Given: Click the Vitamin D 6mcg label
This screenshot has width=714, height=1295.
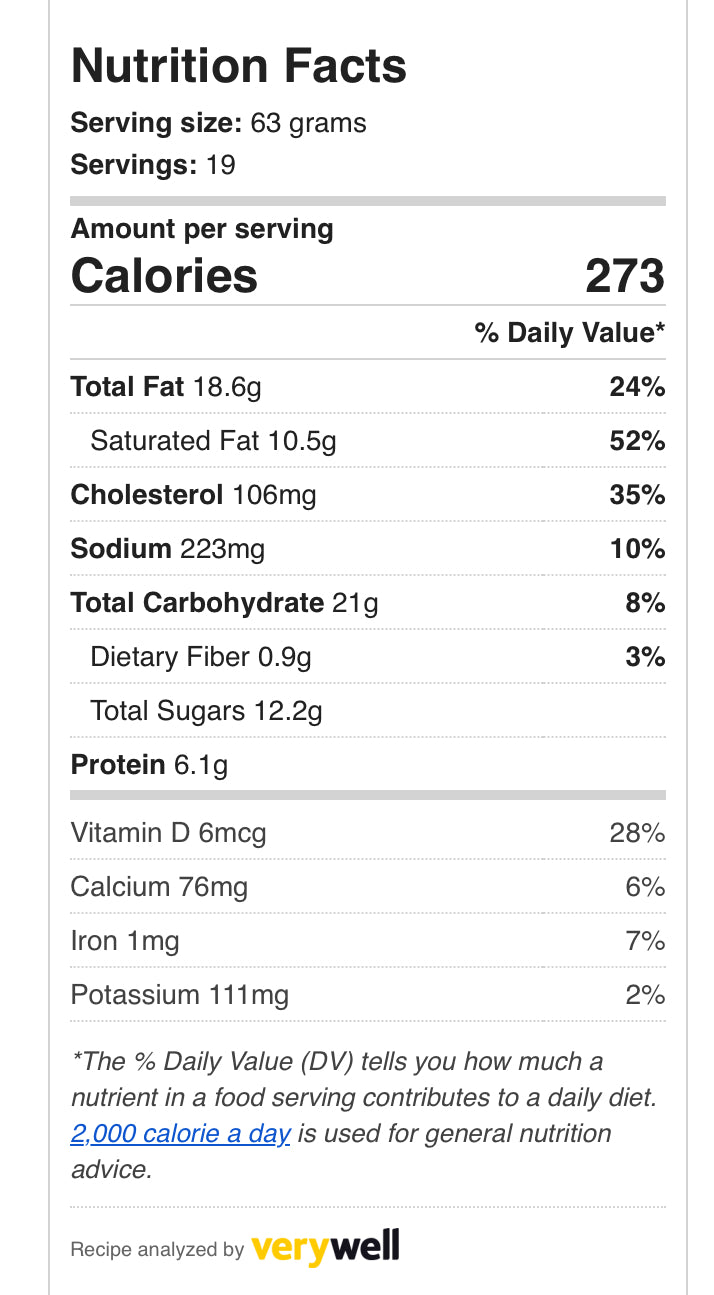Looking at the screenshot, I should (x=168, y=833).
